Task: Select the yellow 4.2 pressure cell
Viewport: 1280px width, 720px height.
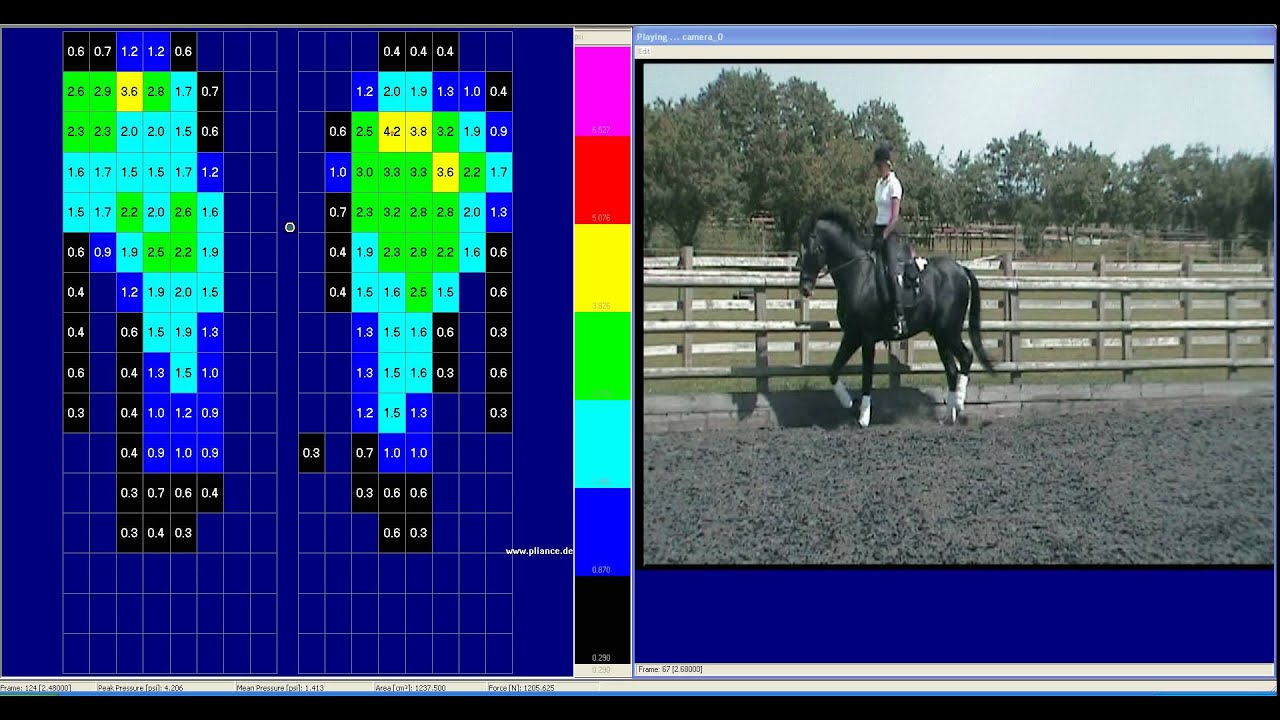Action: (x=392, y=131)
